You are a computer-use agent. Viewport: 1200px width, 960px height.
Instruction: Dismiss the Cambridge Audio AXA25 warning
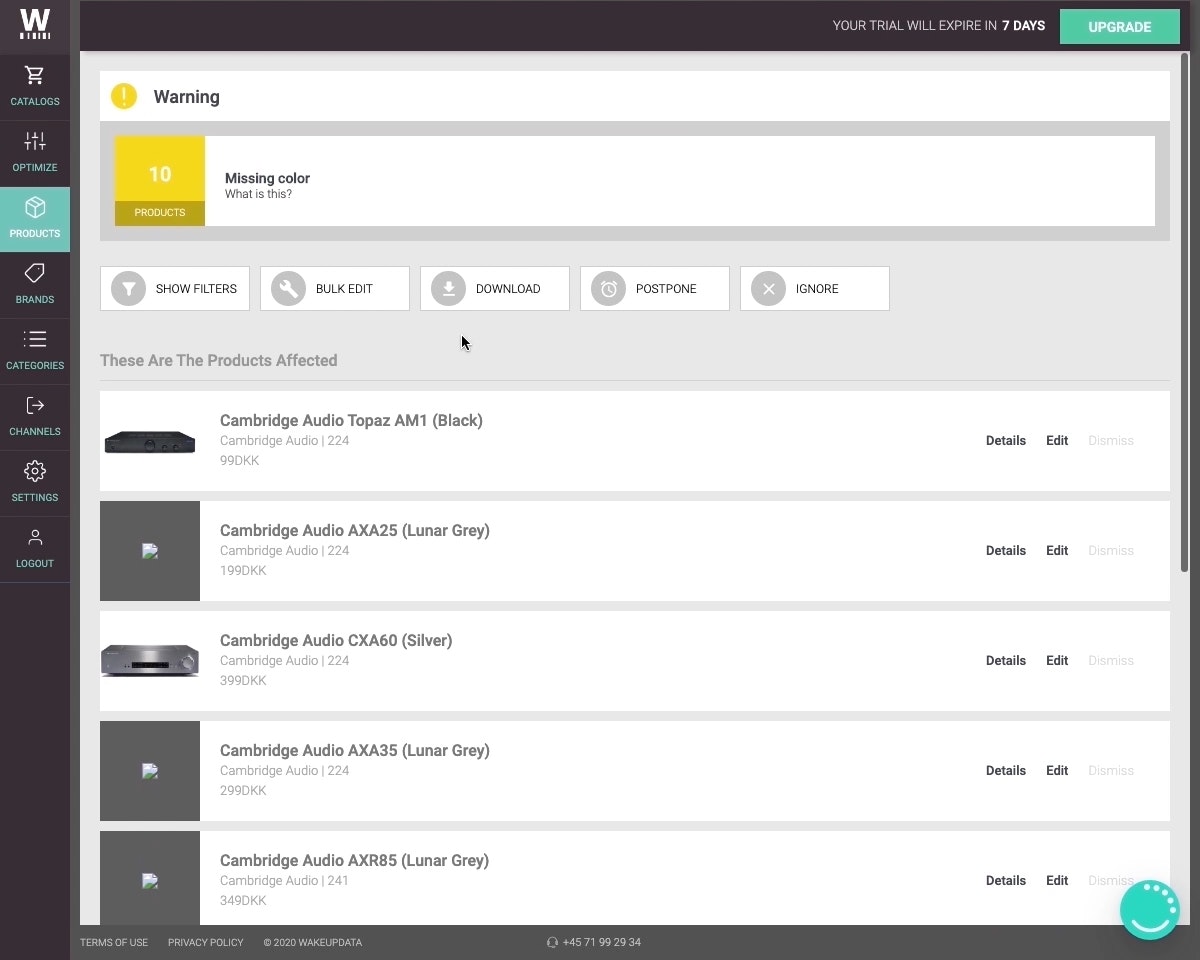pyautogui.click(x=1111, y=550)
